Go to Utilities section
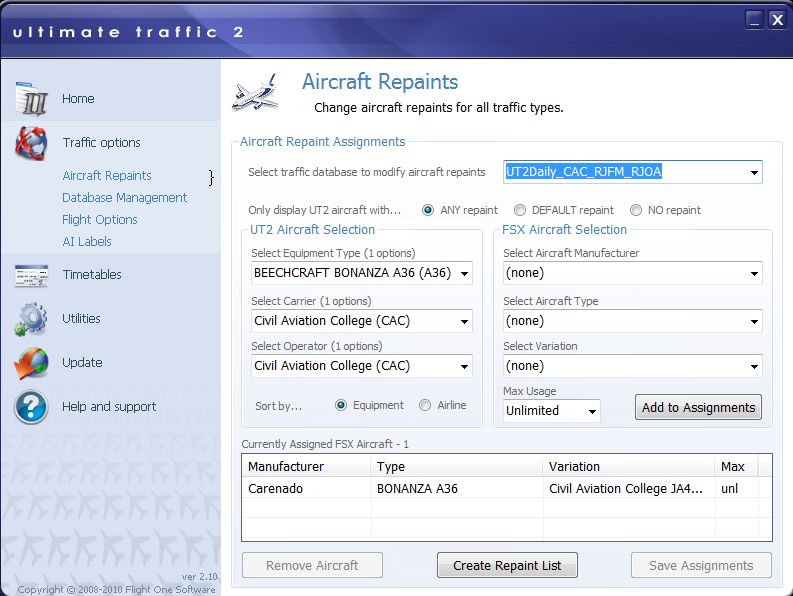793x596 pixels. (81, 319)
